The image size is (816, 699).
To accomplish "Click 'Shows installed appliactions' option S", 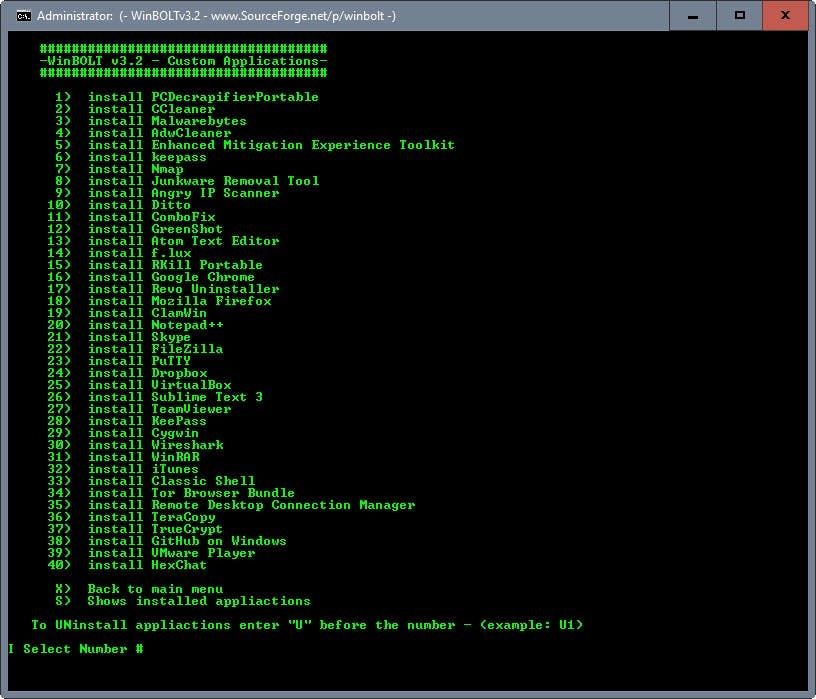I will [183, 601].
